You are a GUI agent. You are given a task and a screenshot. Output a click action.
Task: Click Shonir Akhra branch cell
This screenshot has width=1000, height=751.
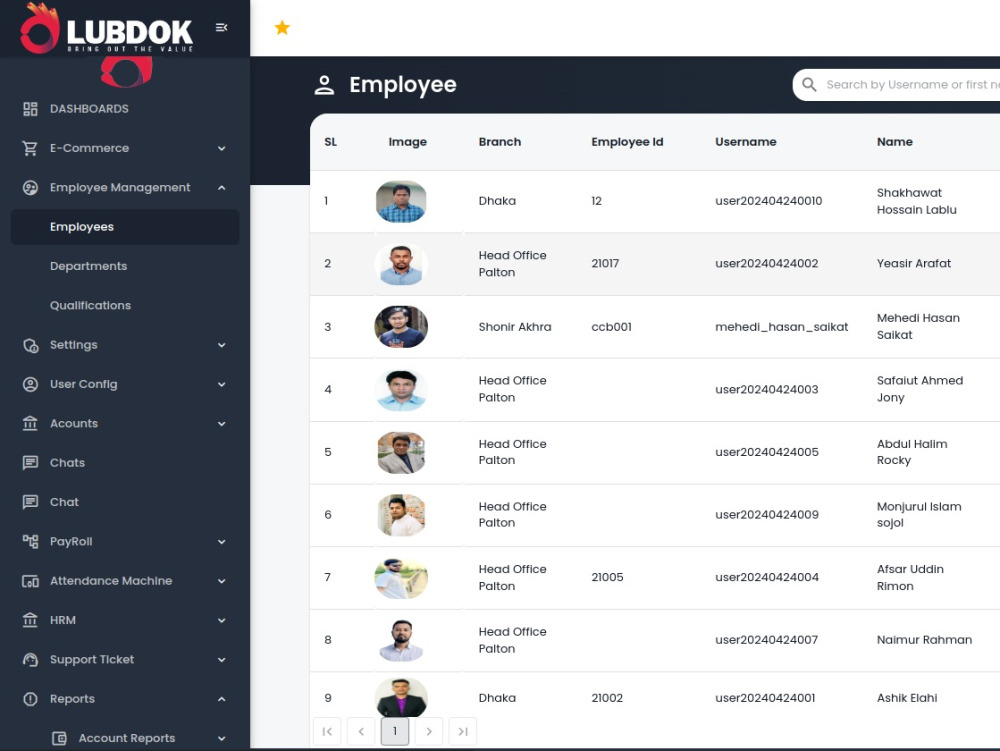[515, 327]
